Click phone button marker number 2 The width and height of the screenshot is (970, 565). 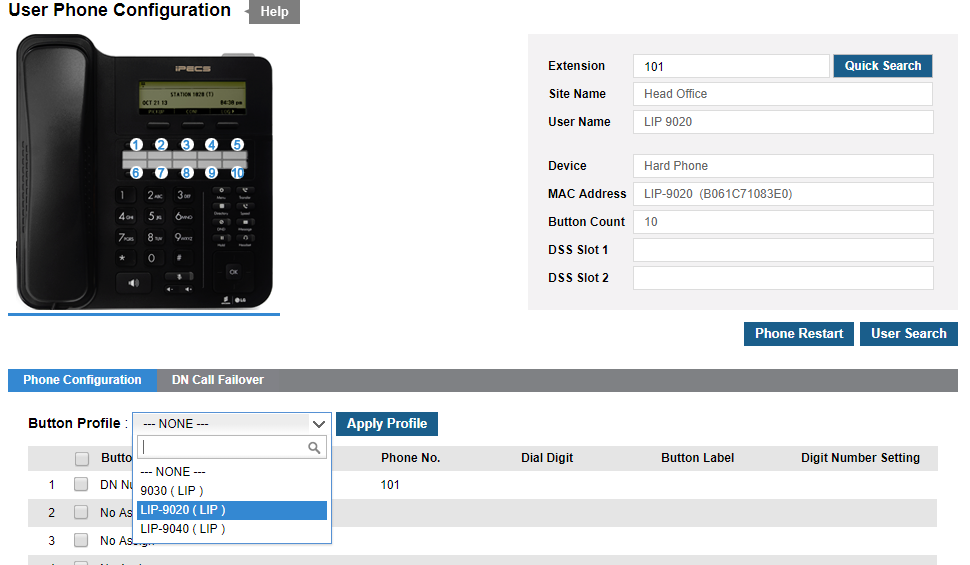(x=161, y=145)
